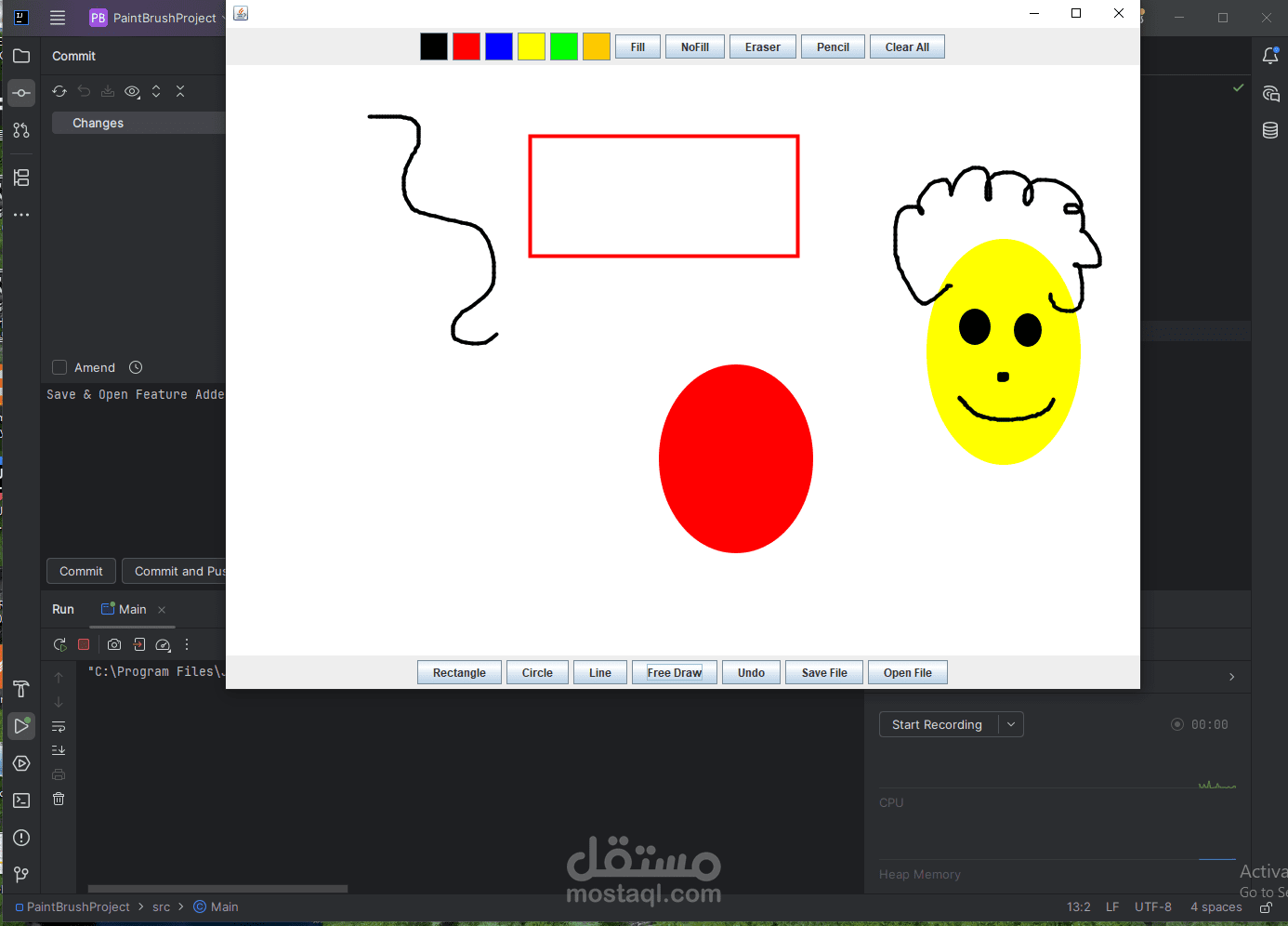1288x926 pixels.
Task: Toggle soft-wrap in Run console
Action: pyautogui.click(x=59, y=726)
